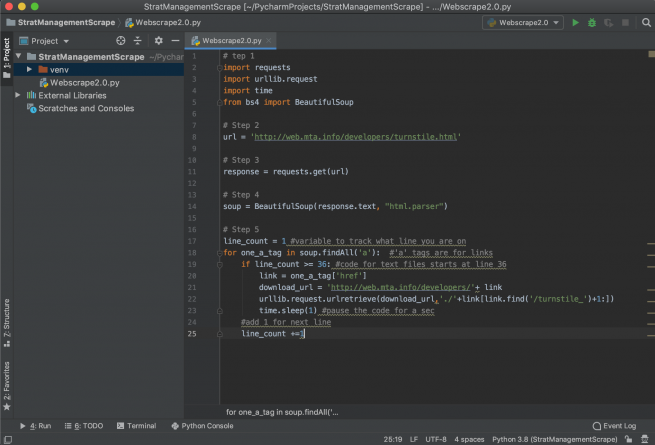Expand External Libraries node
655x445 pixels.
19,96
